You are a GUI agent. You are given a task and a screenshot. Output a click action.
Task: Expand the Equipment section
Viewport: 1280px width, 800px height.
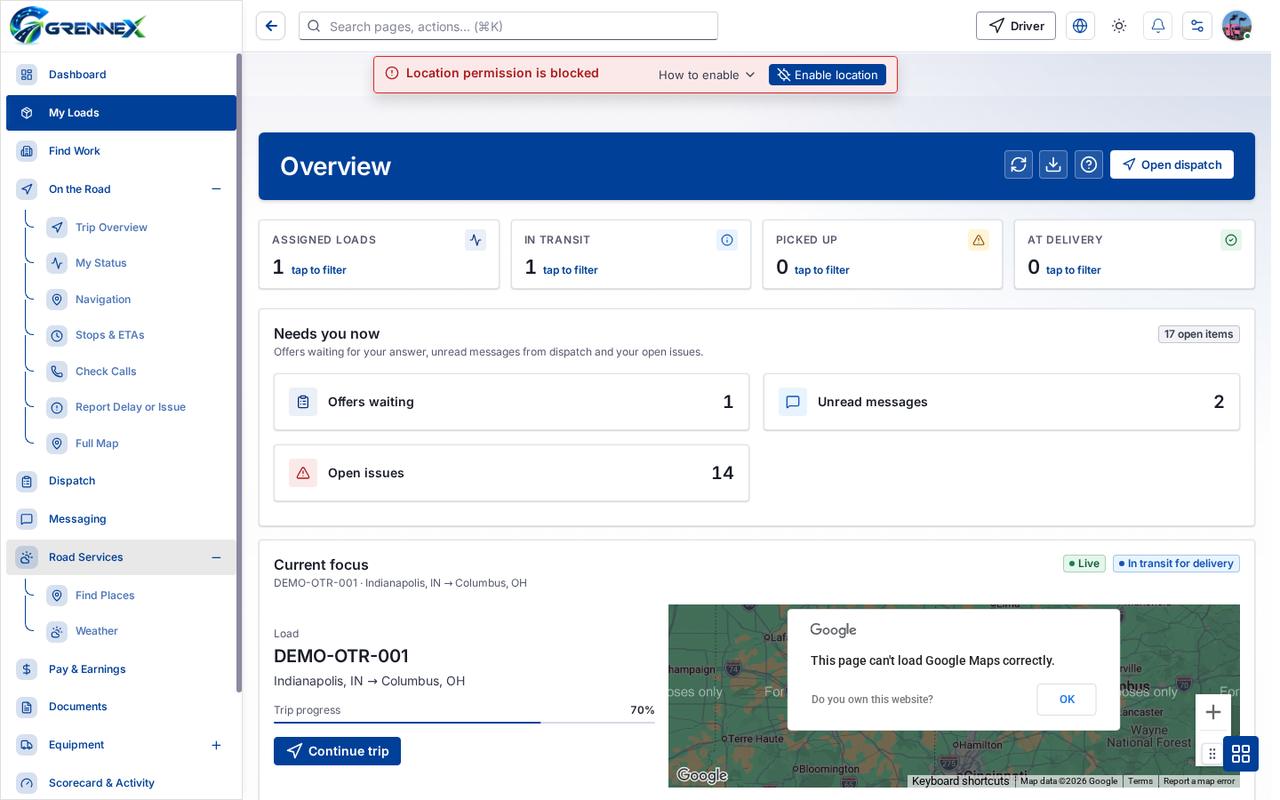click(216, 745)
